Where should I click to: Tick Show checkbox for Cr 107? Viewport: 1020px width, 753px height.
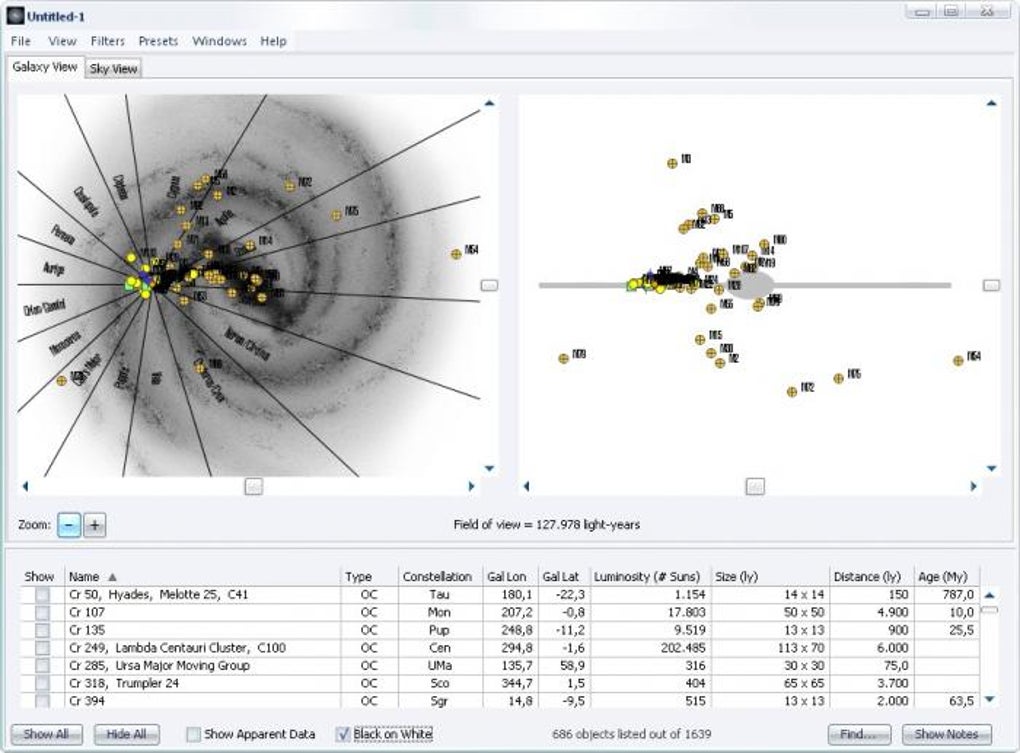tap(42, 613)
